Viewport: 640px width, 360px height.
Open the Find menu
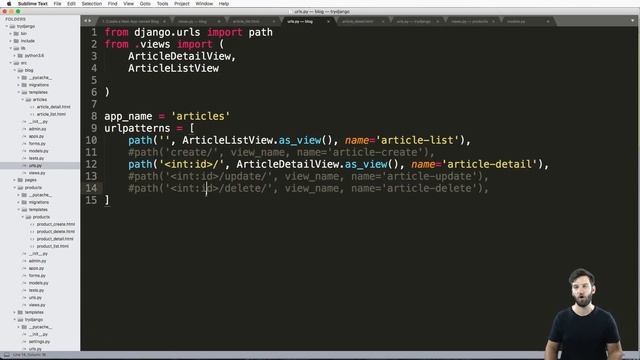point(112,4)
